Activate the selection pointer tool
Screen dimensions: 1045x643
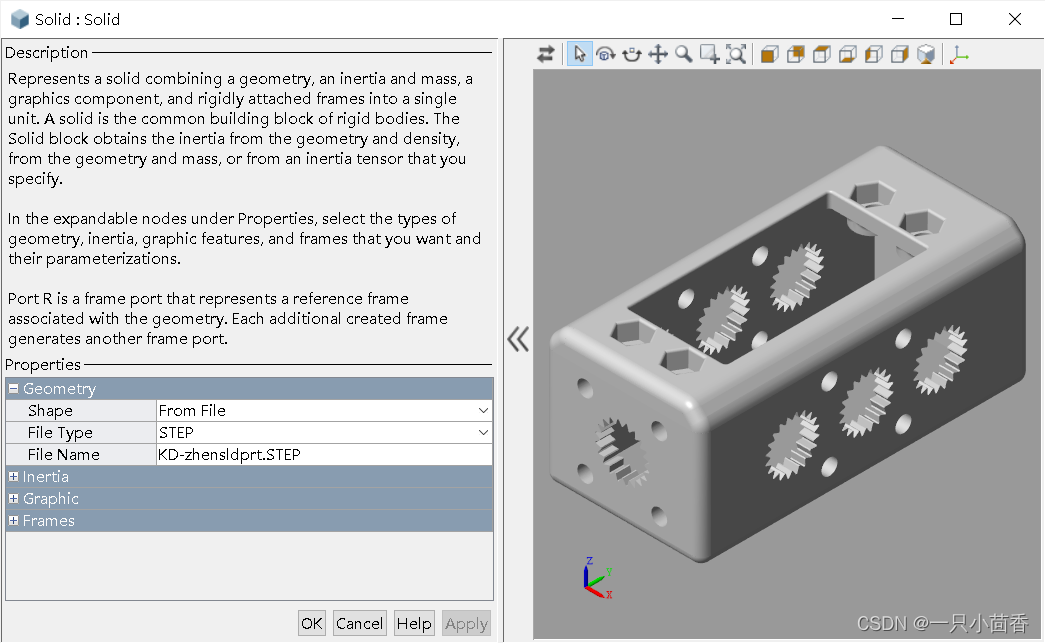pyautogui.click(x=579, y=54)
